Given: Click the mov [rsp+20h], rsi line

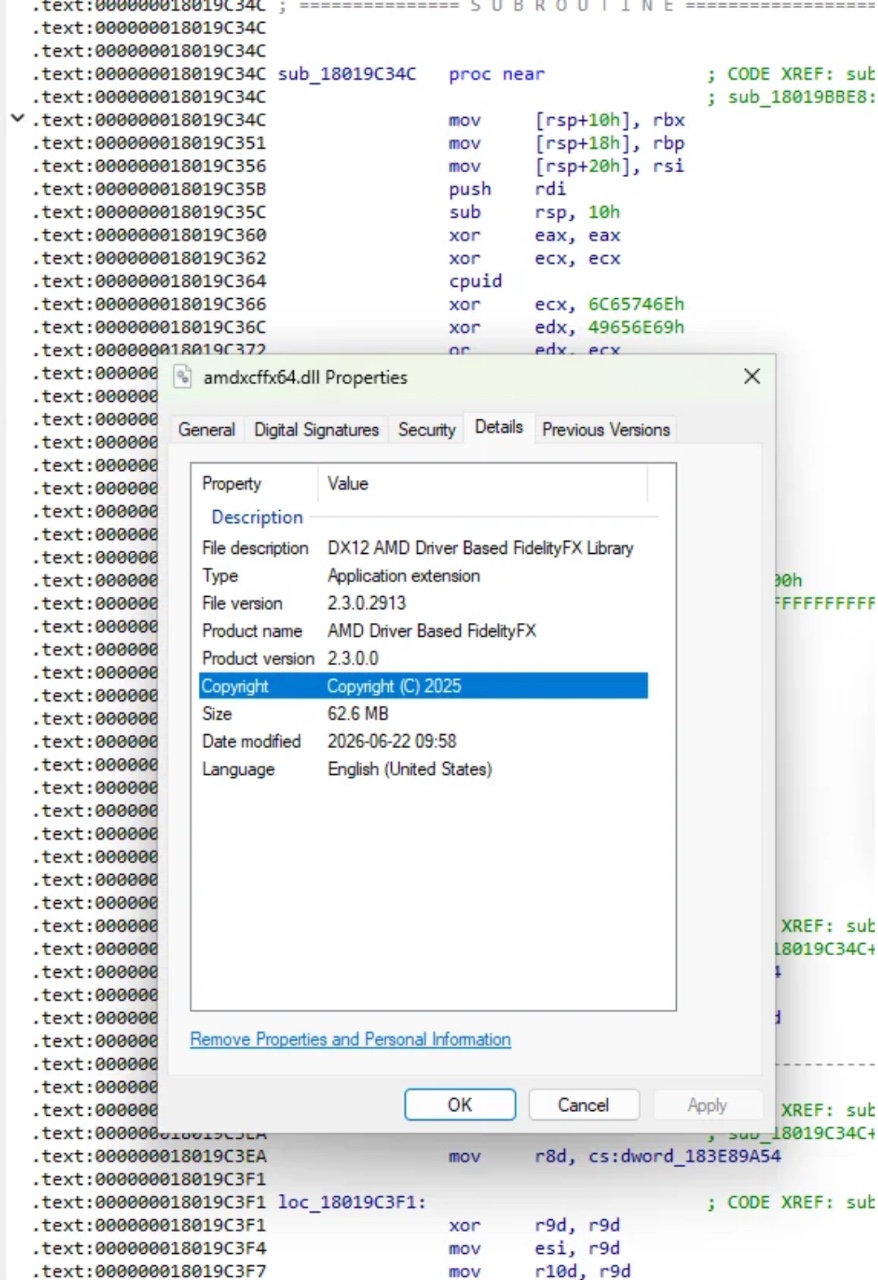Looking at the screenshot, I should click(x=566, y=166).
